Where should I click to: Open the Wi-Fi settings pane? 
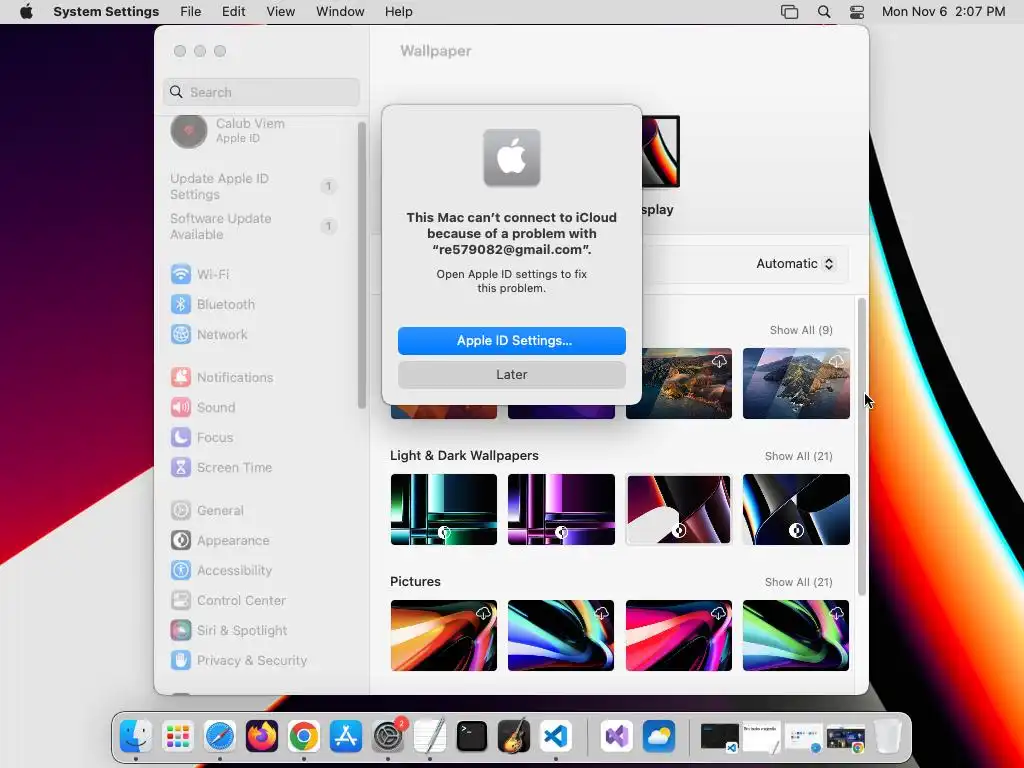(x=200, y=274)
